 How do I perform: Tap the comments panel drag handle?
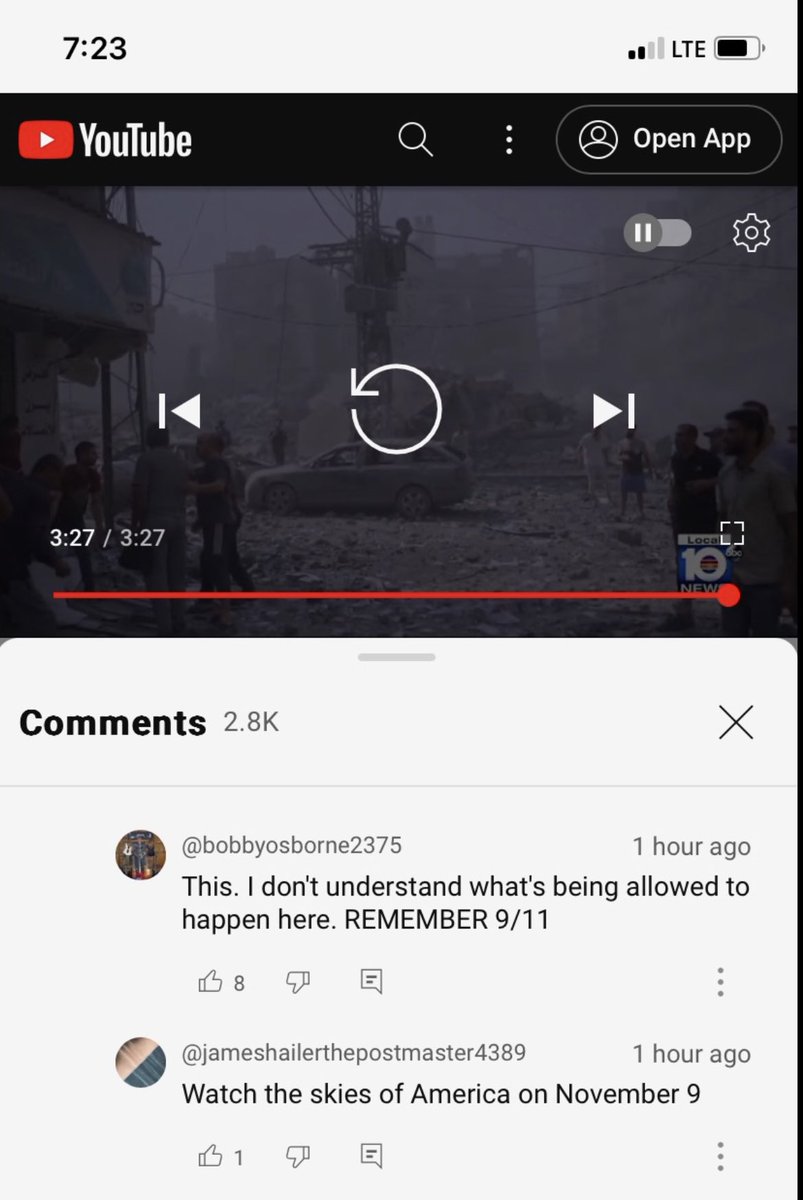(x=396, y=657)
